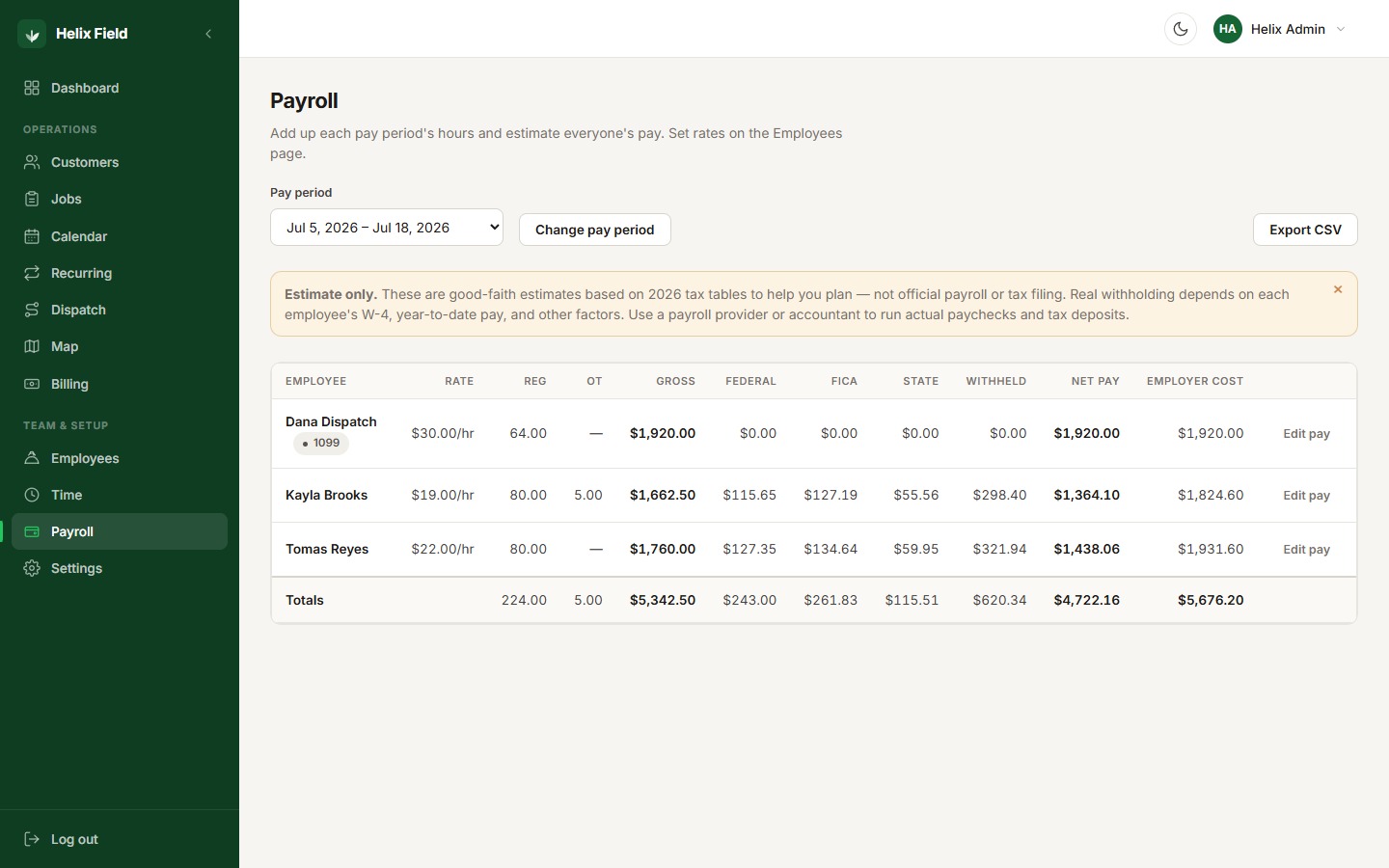
Task: Click Kayla Brooks overtime 5.00 hours
Action: [588, 495]
